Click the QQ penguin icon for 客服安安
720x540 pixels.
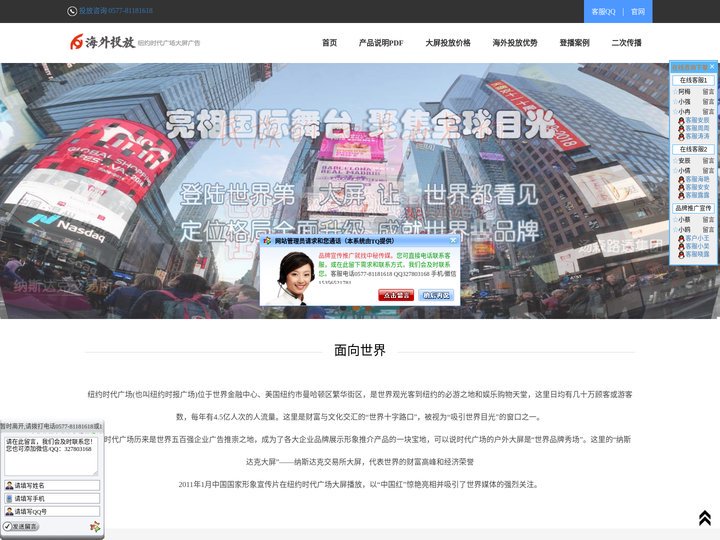click(x=681, y=187)
